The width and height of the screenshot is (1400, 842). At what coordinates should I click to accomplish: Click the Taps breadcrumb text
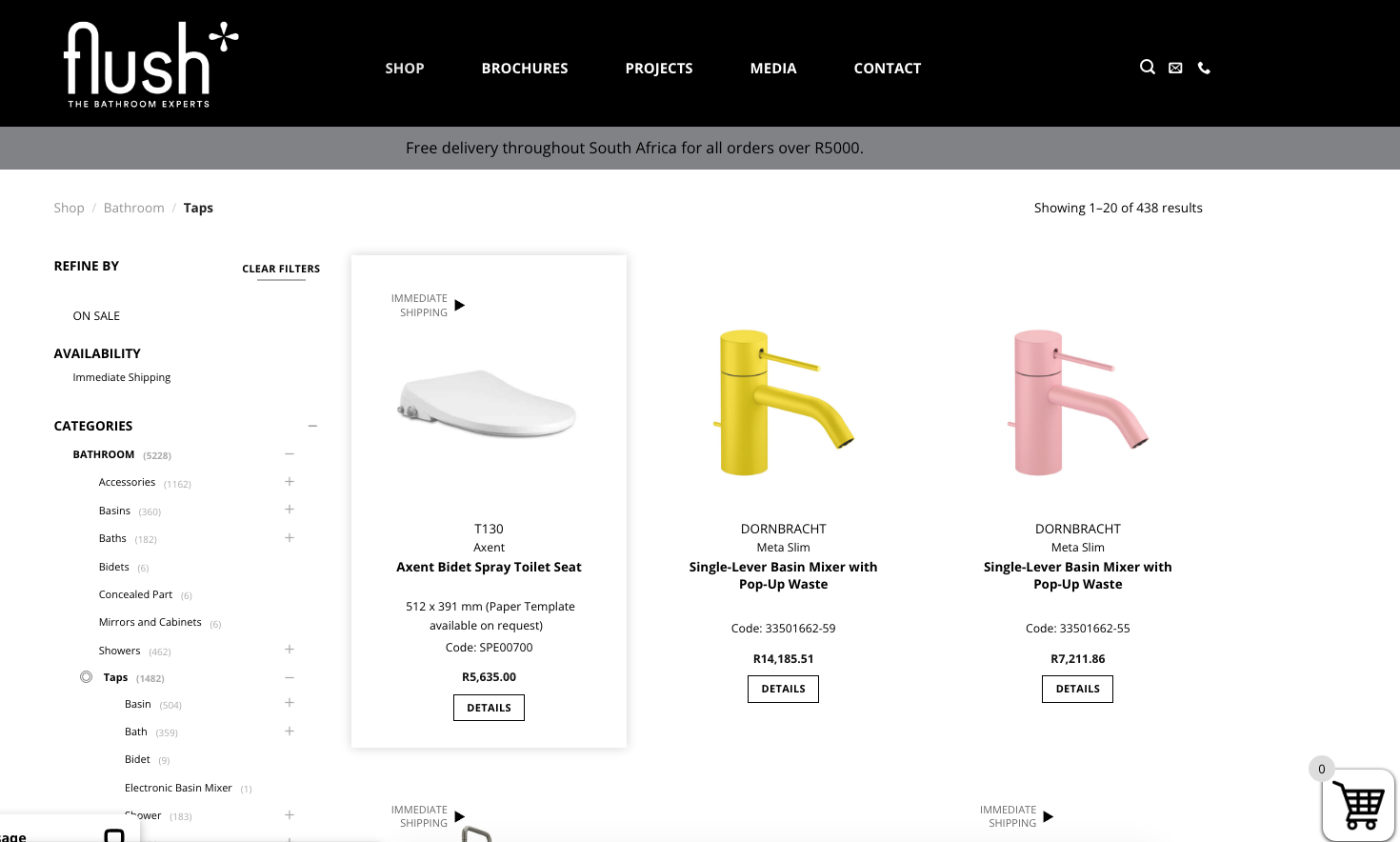point(198,208)
